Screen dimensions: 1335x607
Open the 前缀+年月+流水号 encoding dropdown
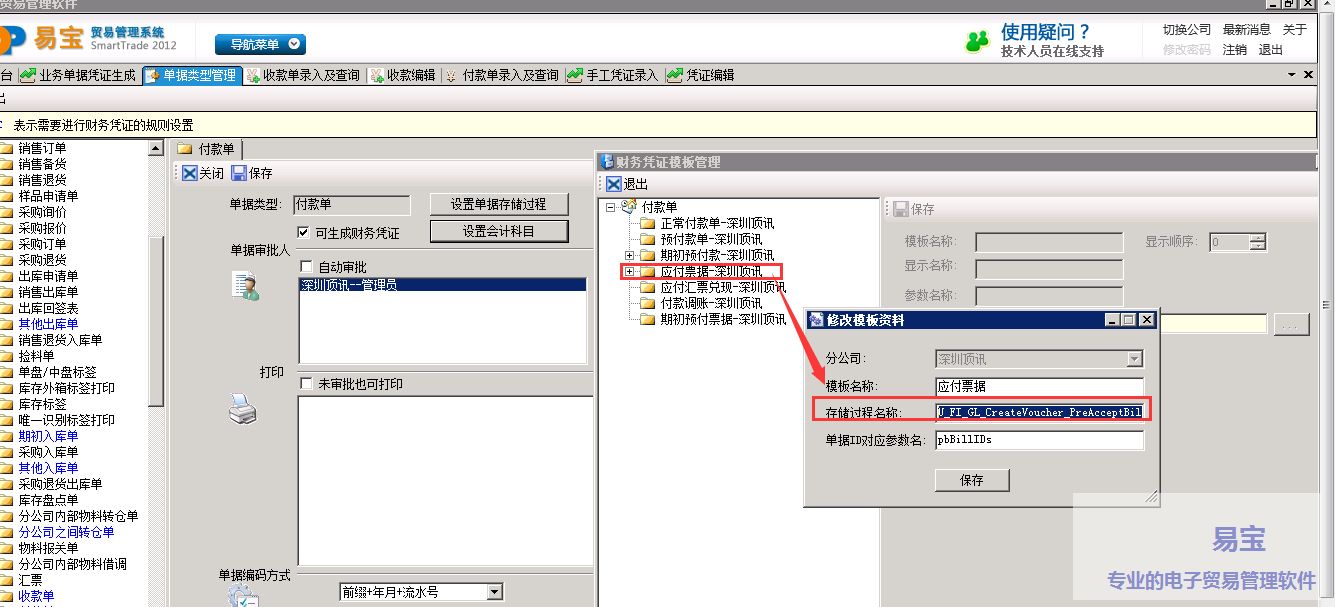494,592
